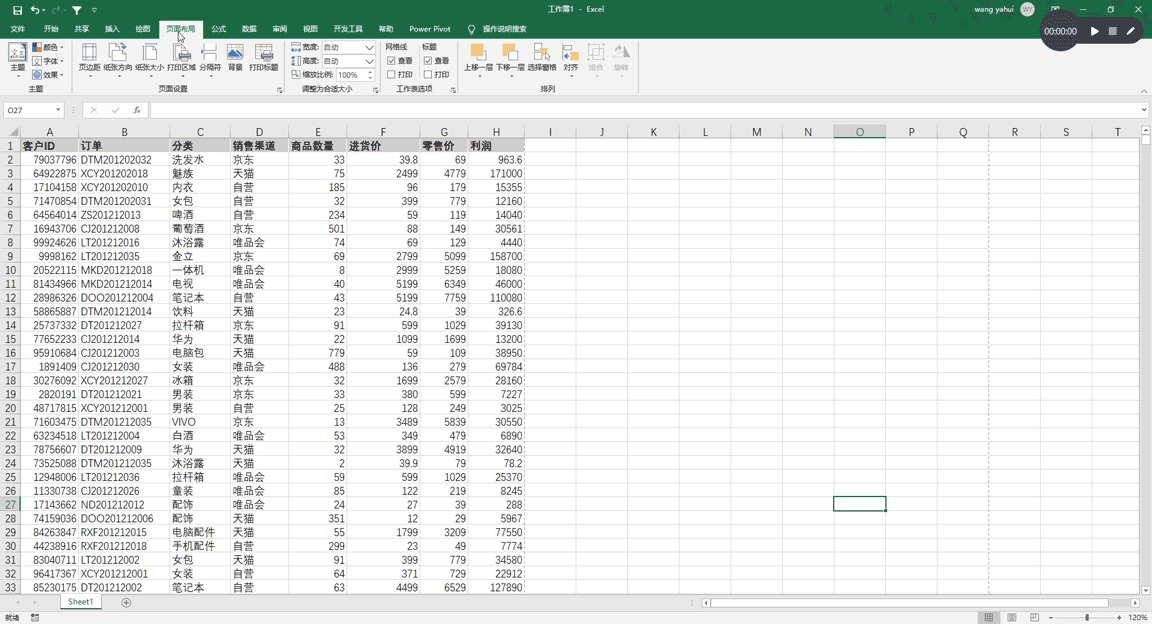Click the 打印区域 print area icon
Viewport: 1152px width, 624px height.
point(181,60)
